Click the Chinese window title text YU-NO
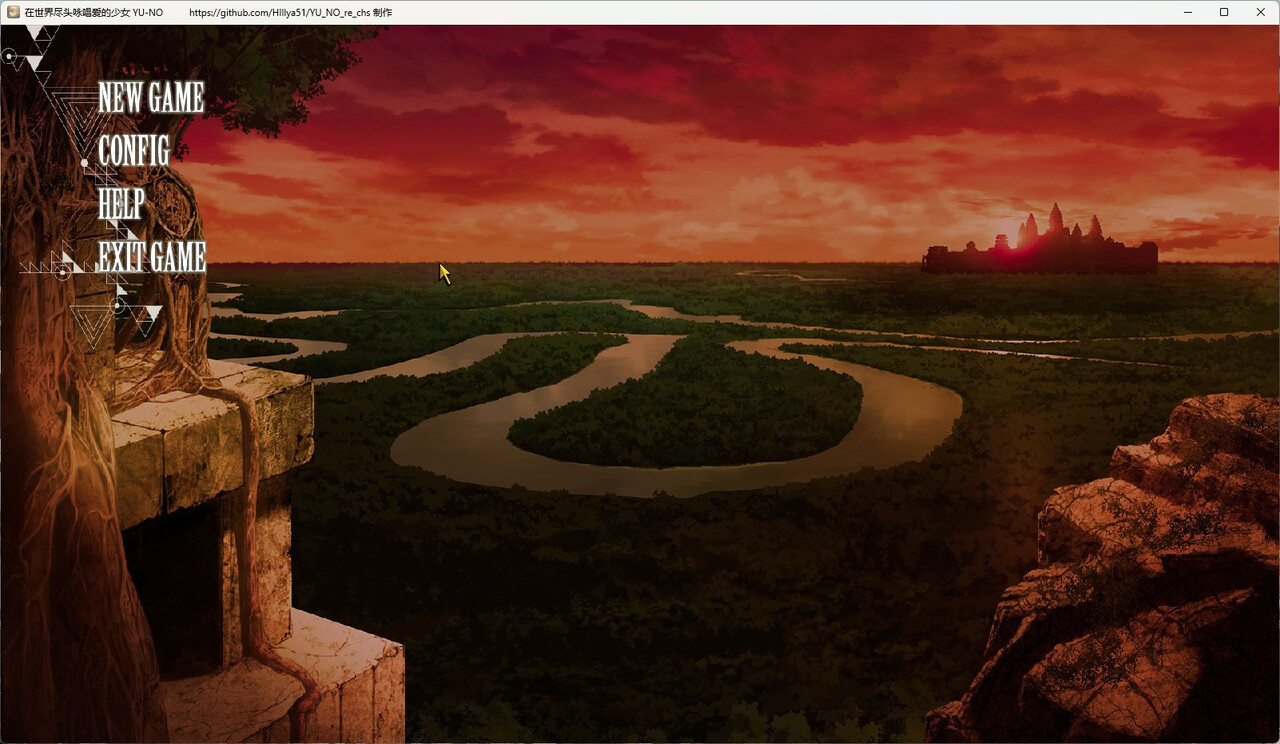Screen dimensions: 1280x744 coord(93,13)
